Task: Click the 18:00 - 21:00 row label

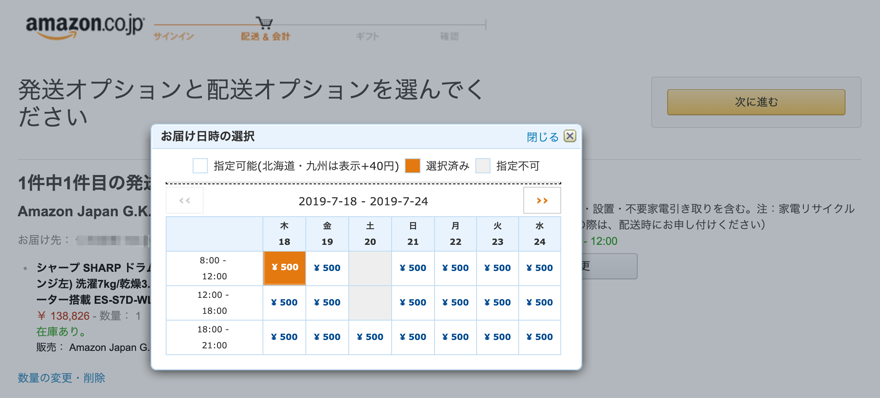Action: coord(214,337)
